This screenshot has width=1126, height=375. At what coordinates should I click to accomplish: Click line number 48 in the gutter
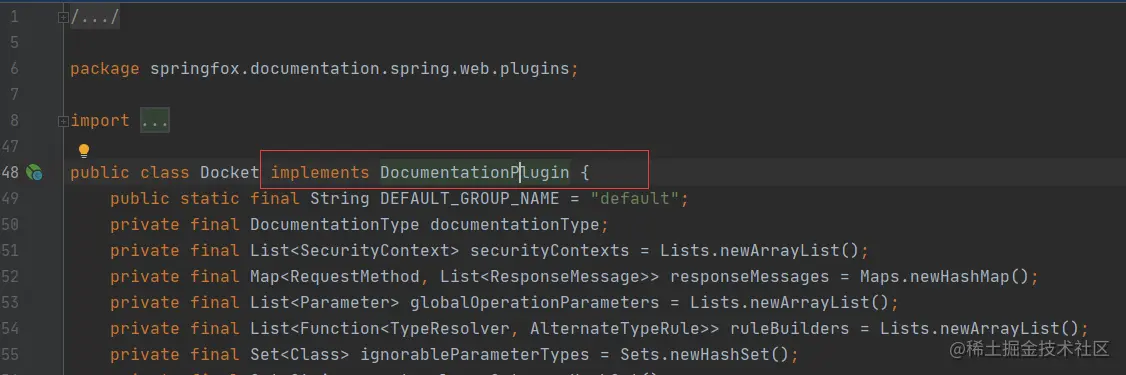(10, 172)
